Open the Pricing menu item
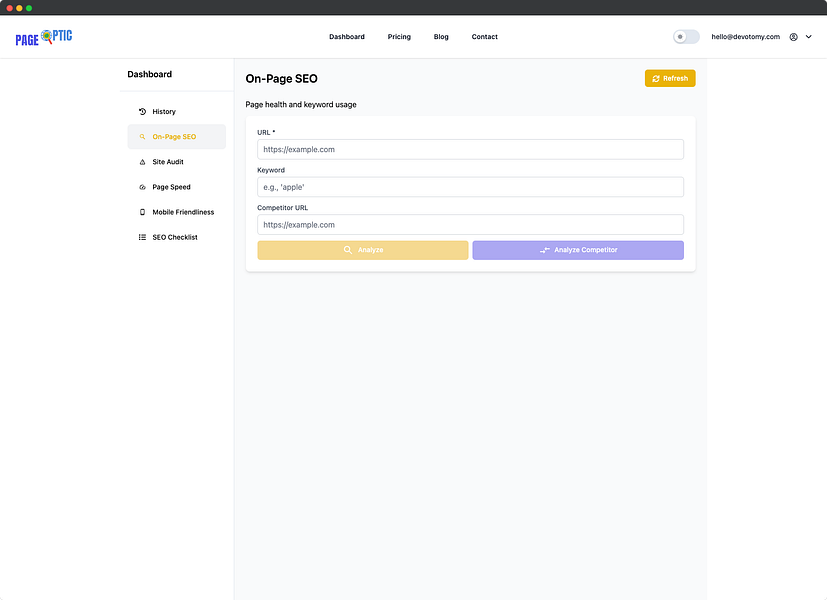This screenshot has height=600, width=827. pyautogui.click(x=399, y=37)
